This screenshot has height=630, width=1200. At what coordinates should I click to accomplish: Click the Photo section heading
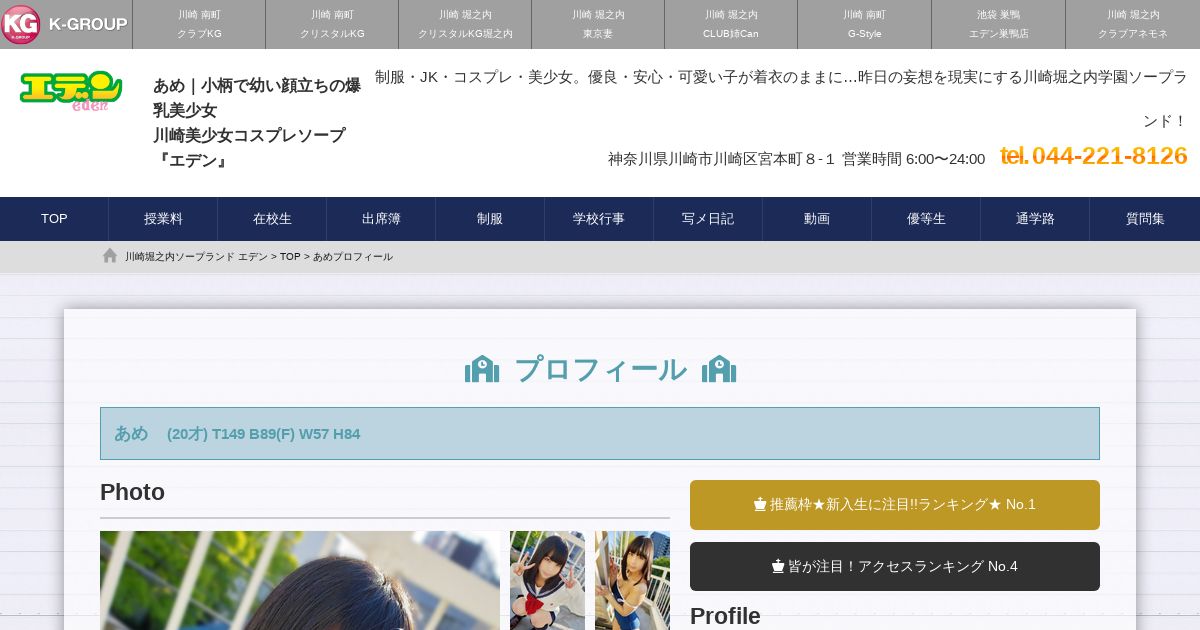coord(132,492)
